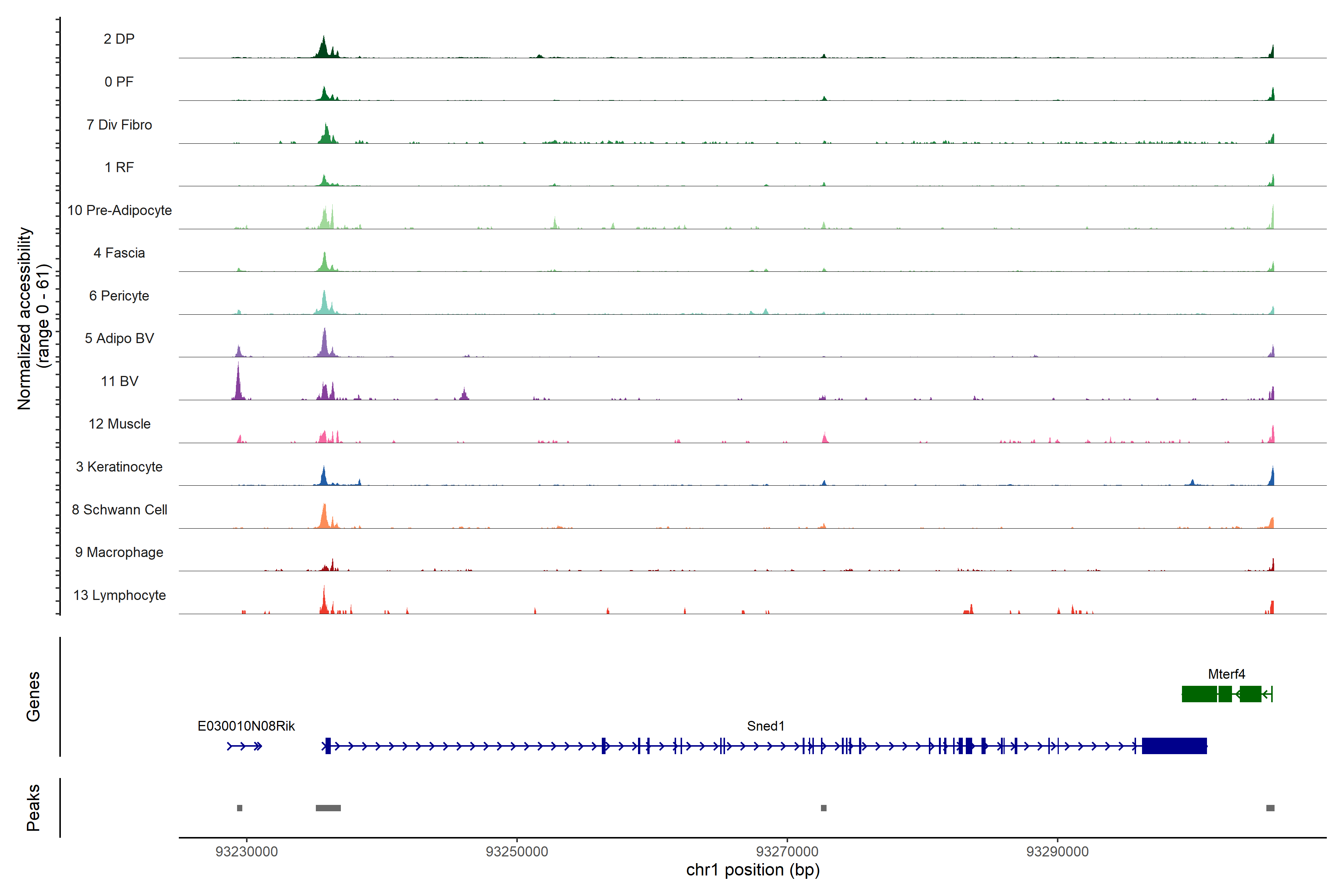Click the Sned1 gene label
1344x896 pixels.
point(765,726)
